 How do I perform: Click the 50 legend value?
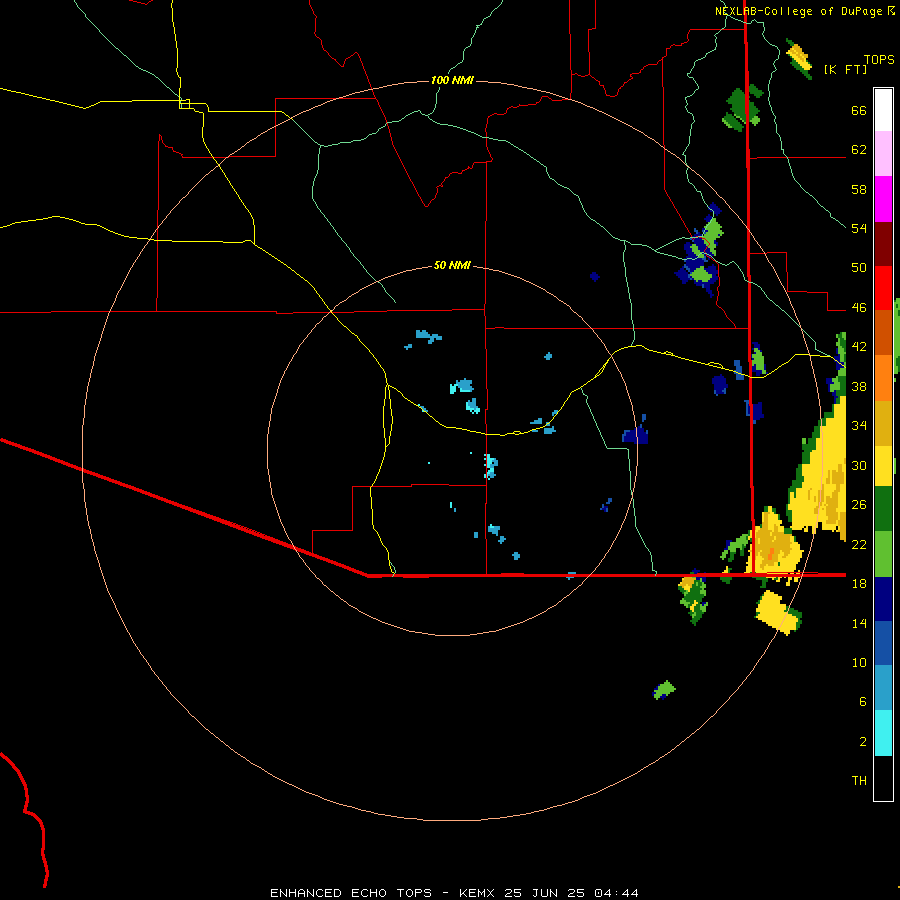click(x=859, y=268)
